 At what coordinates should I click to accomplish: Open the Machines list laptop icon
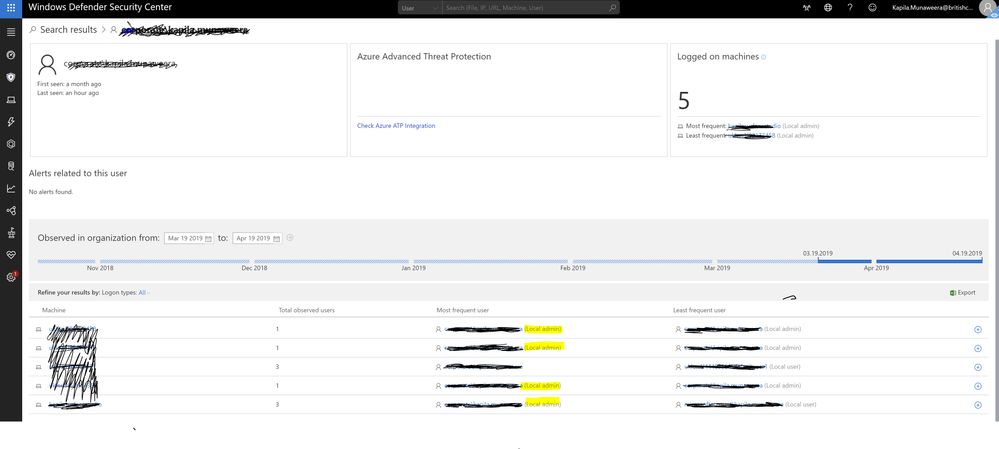click(11, 99)
